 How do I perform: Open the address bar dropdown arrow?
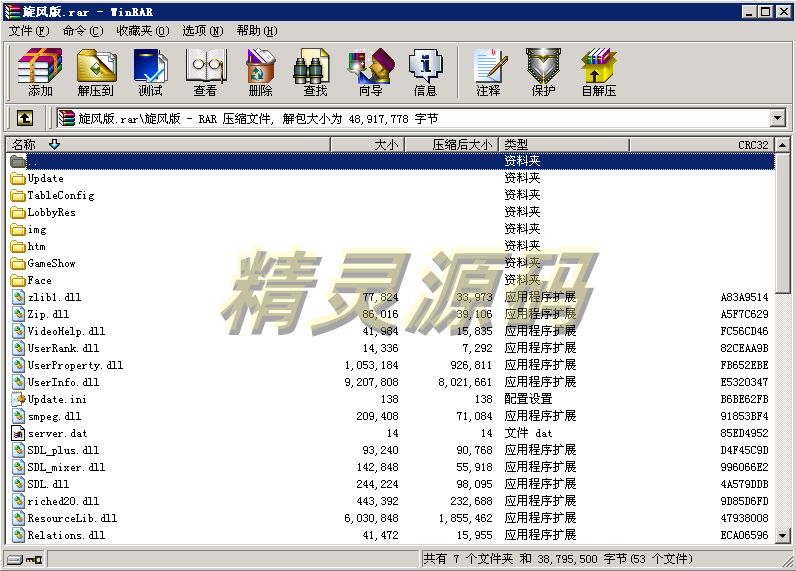777,118
